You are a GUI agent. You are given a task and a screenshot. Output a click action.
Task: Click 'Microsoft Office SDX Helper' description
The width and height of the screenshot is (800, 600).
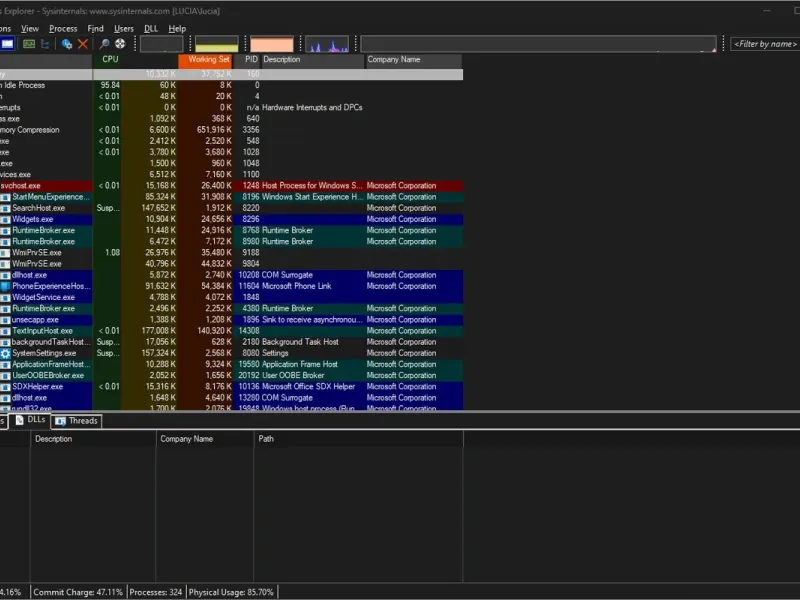(x=308, y=387)
